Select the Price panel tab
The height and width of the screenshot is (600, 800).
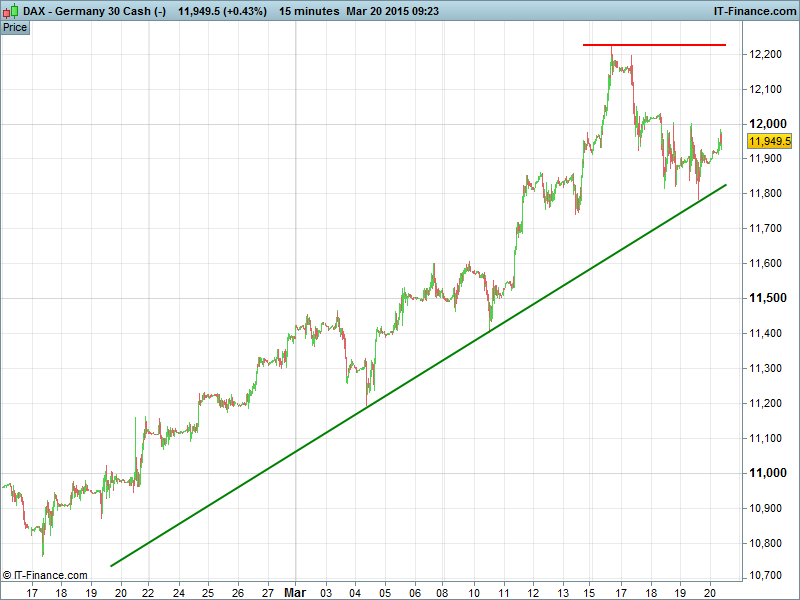coord(15,27)
